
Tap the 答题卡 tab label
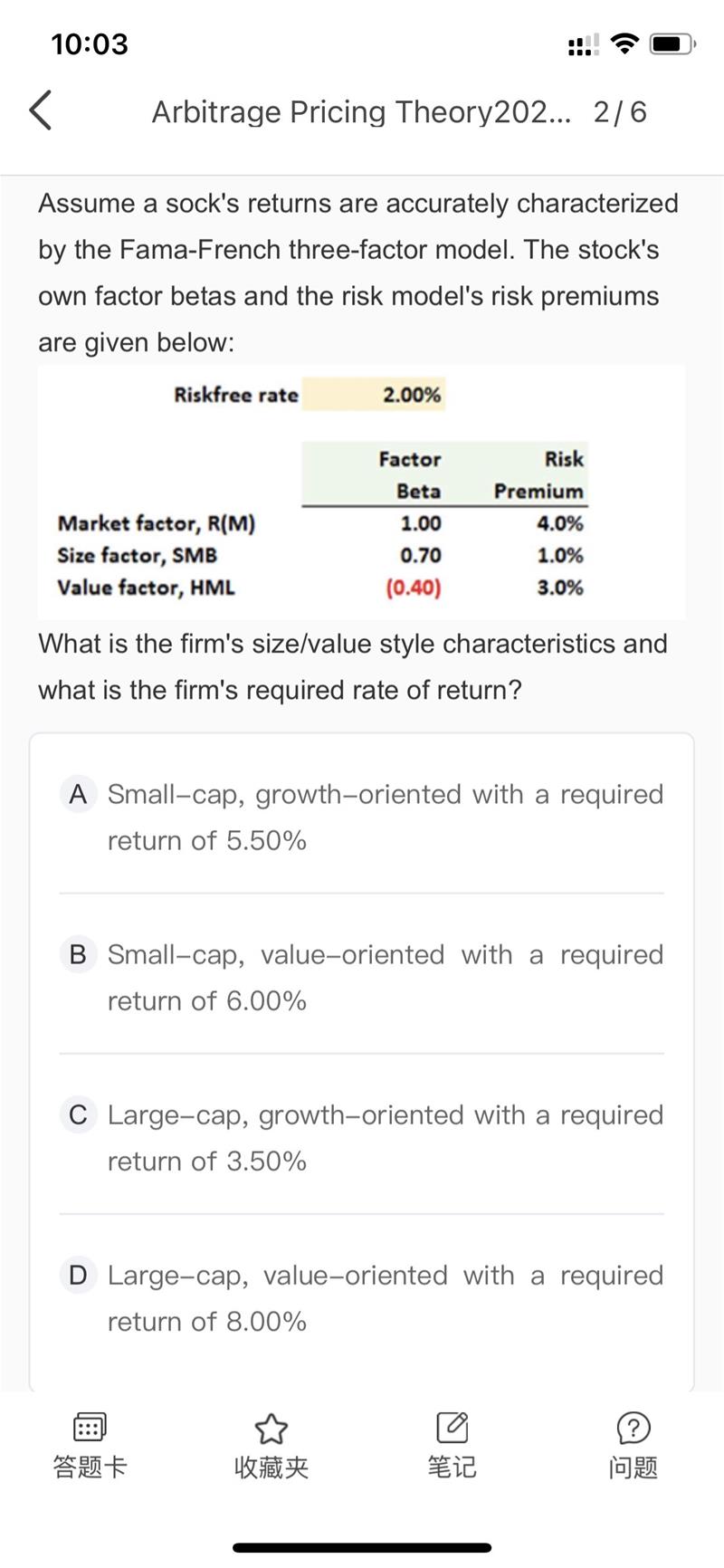(x=90, y=1467)
